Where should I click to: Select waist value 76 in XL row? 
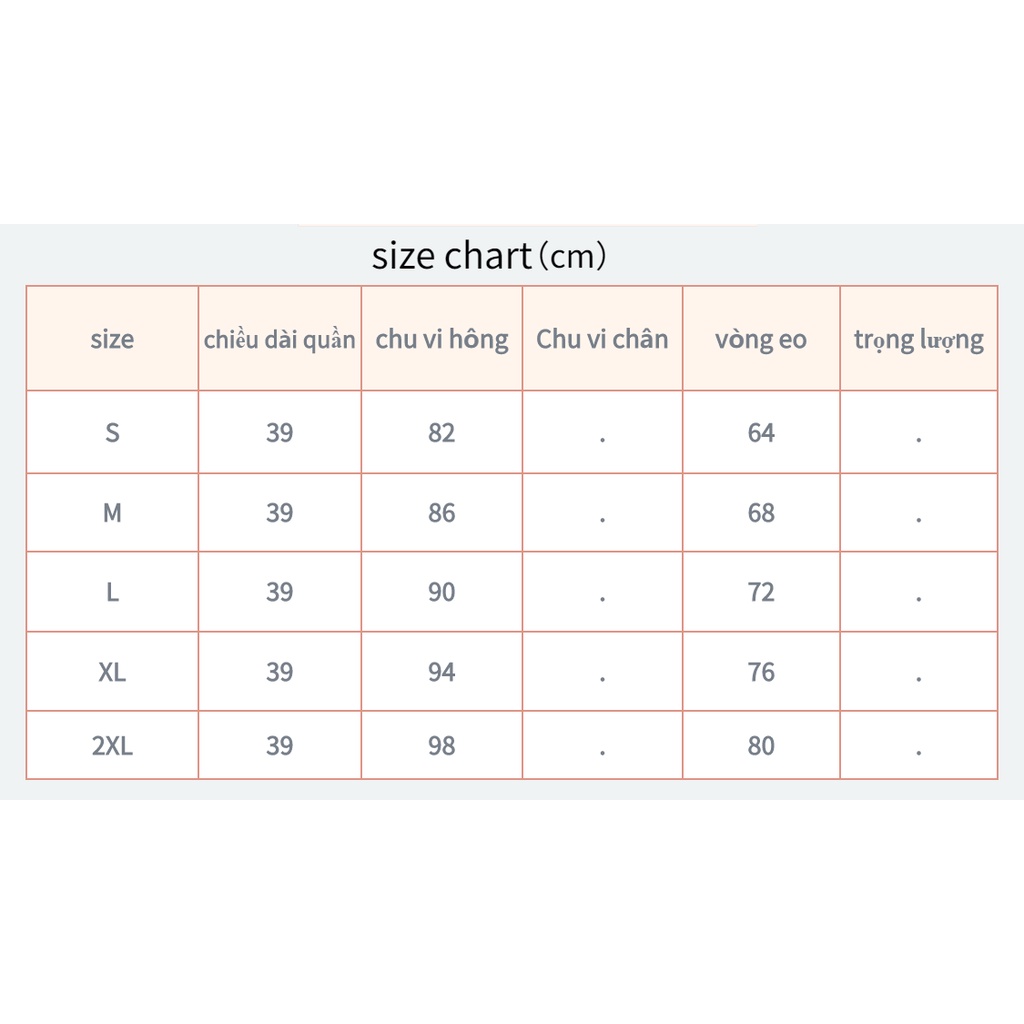[761, 672]
